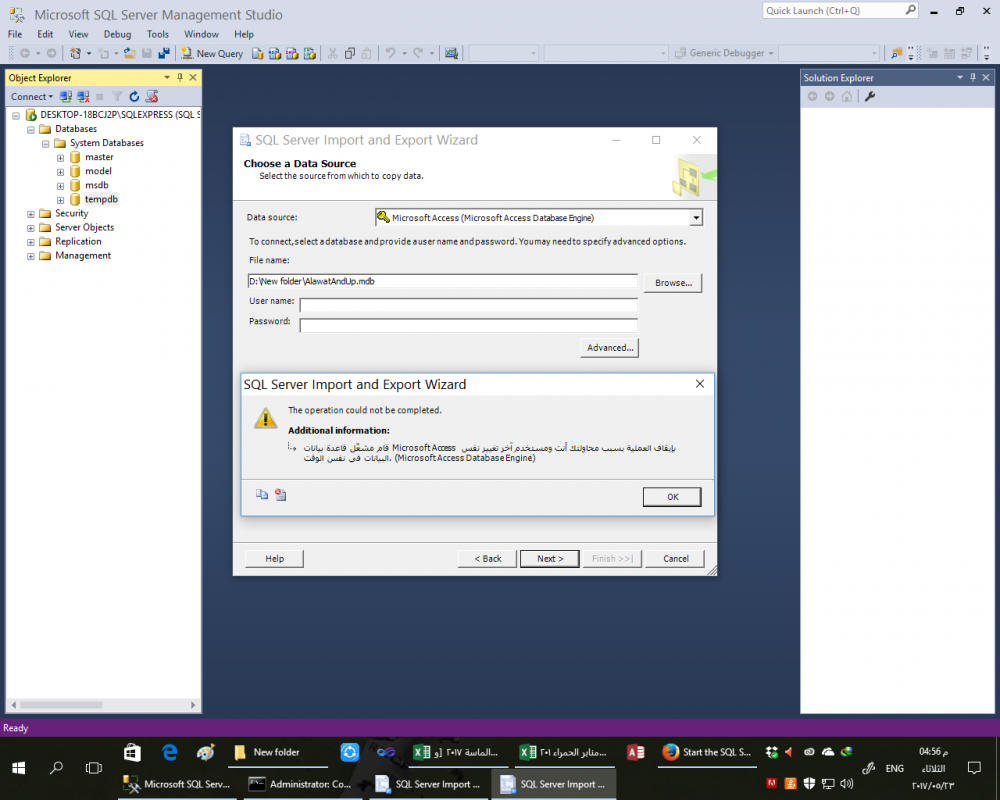Image resolution: width=1000 pixels, height=800 pixels.
Task: Click the Object Explorer horizontal scrollbar
Action: (x=104, y=705)
